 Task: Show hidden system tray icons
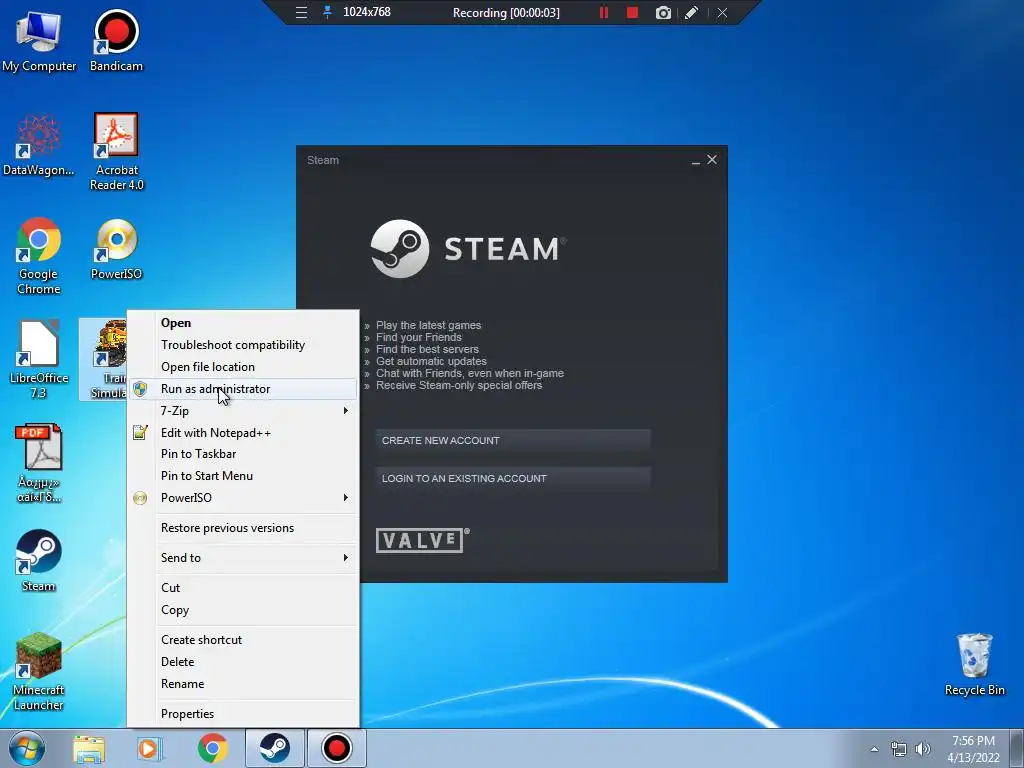tap(874, 749)
